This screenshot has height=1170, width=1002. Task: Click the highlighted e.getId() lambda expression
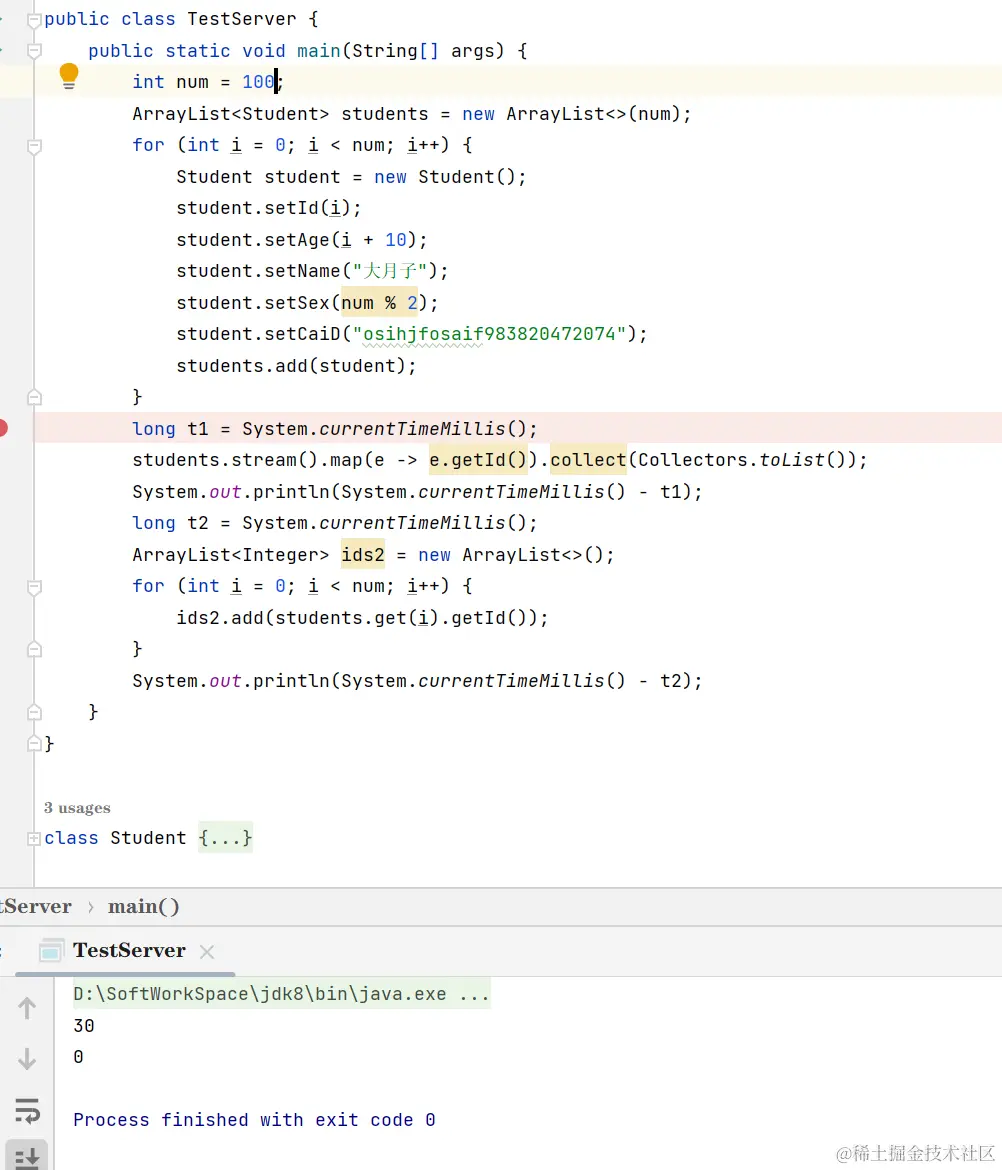478,460
